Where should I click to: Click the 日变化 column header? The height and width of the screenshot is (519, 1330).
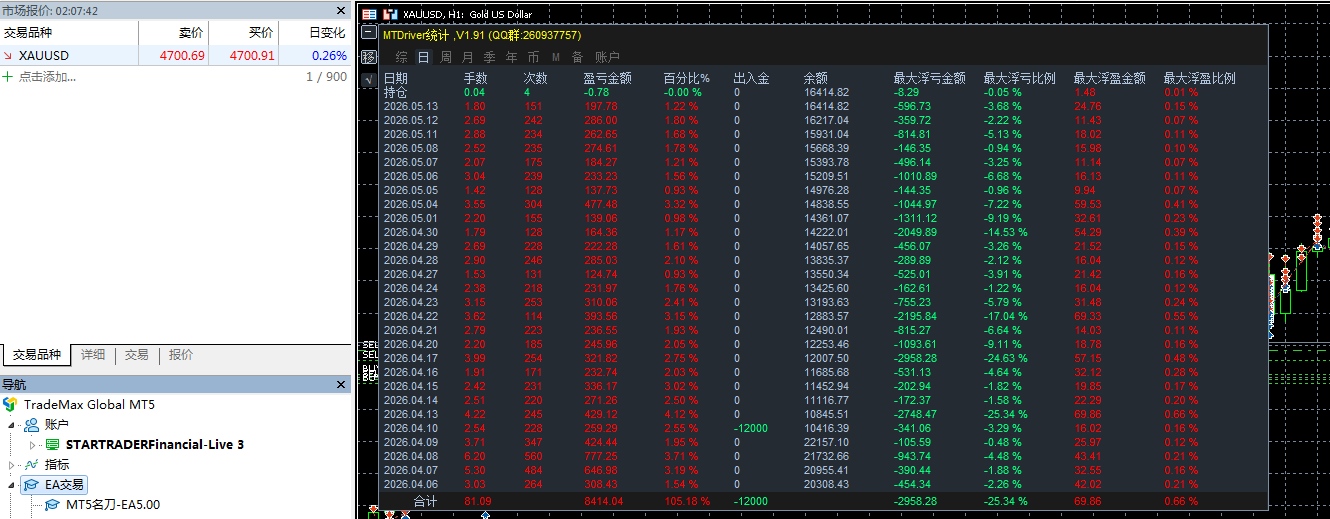(314, 33)
